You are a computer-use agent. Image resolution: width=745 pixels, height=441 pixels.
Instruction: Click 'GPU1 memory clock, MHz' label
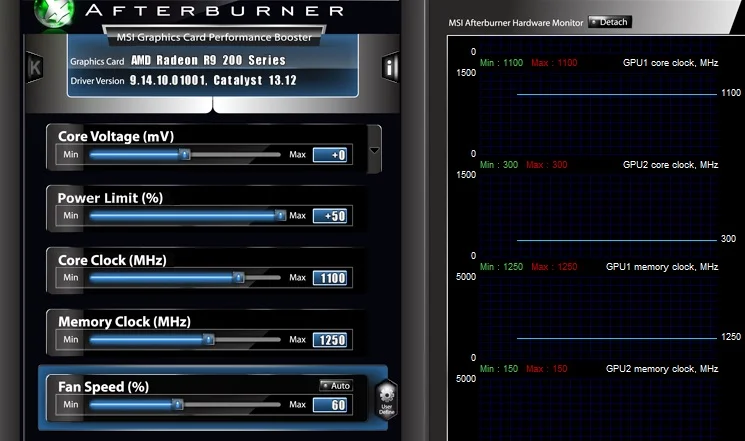(662, 267)
